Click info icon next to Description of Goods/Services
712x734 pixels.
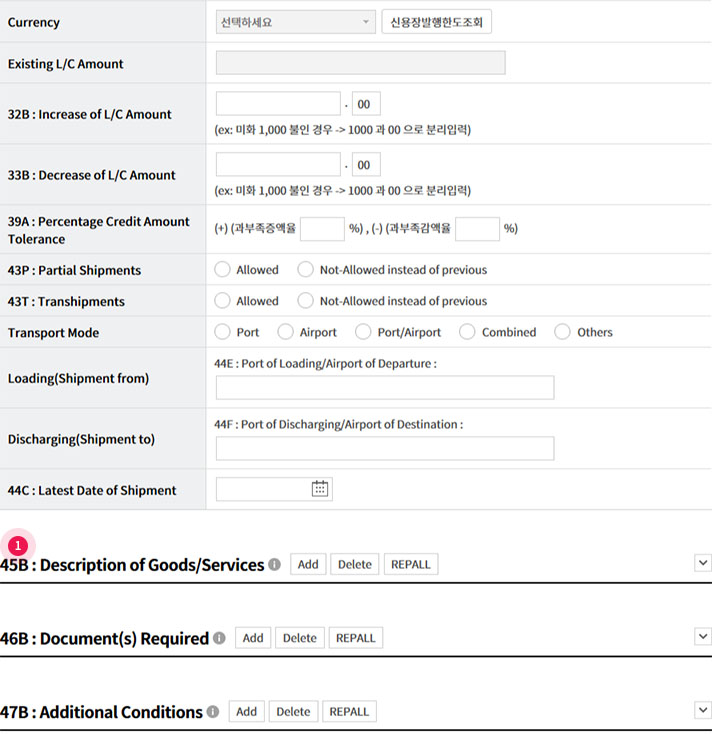(x=274, y=565)
